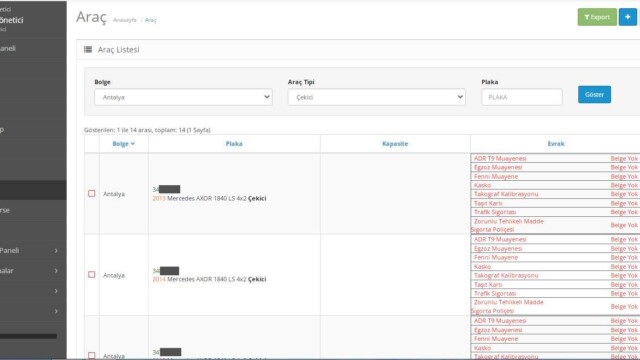
Task: Sort table by Evrak column header
Action: [x=556, y=144]
